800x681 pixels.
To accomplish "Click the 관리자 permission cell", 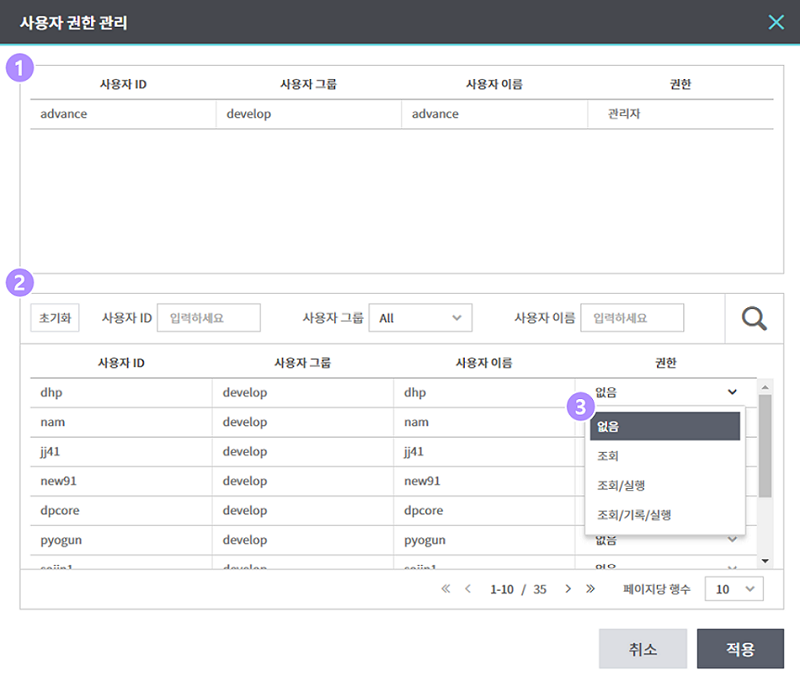I will (x=681, y=114).
